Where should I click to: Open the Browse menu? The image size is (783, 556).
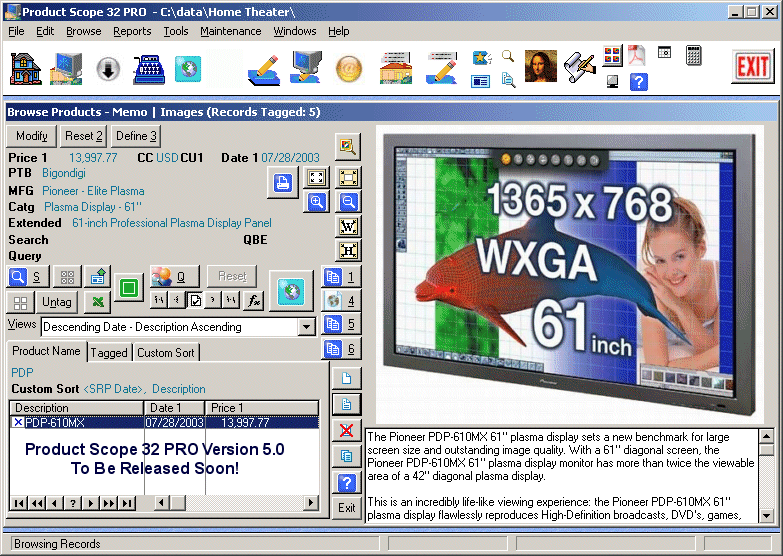coord(83,31)
